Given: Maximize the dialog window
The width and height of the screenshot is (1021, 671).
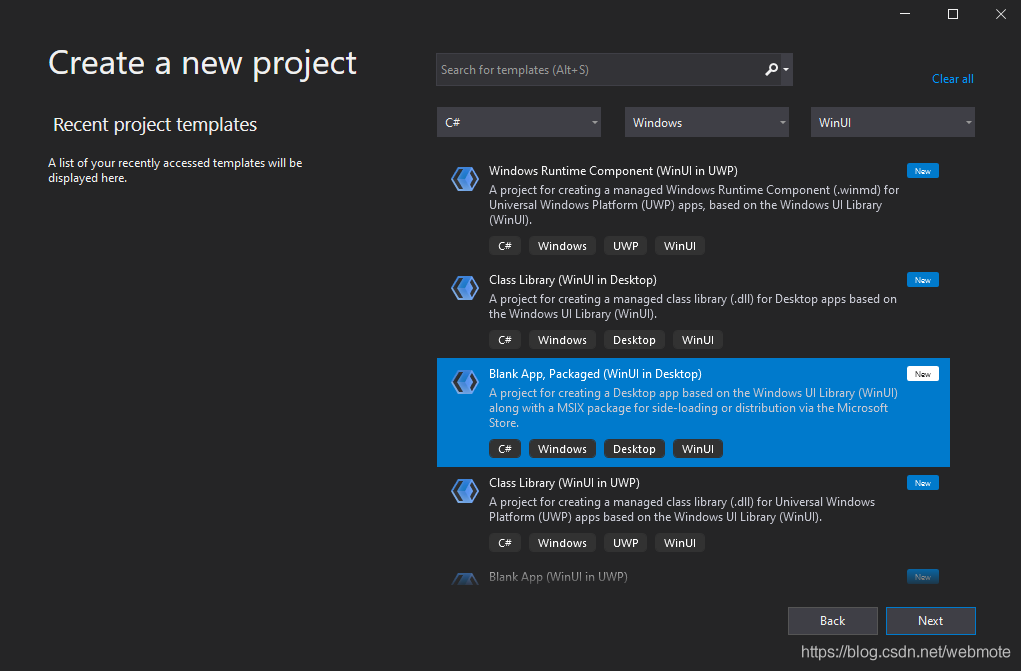Looking at the screenshot, I should coord(953,14).
